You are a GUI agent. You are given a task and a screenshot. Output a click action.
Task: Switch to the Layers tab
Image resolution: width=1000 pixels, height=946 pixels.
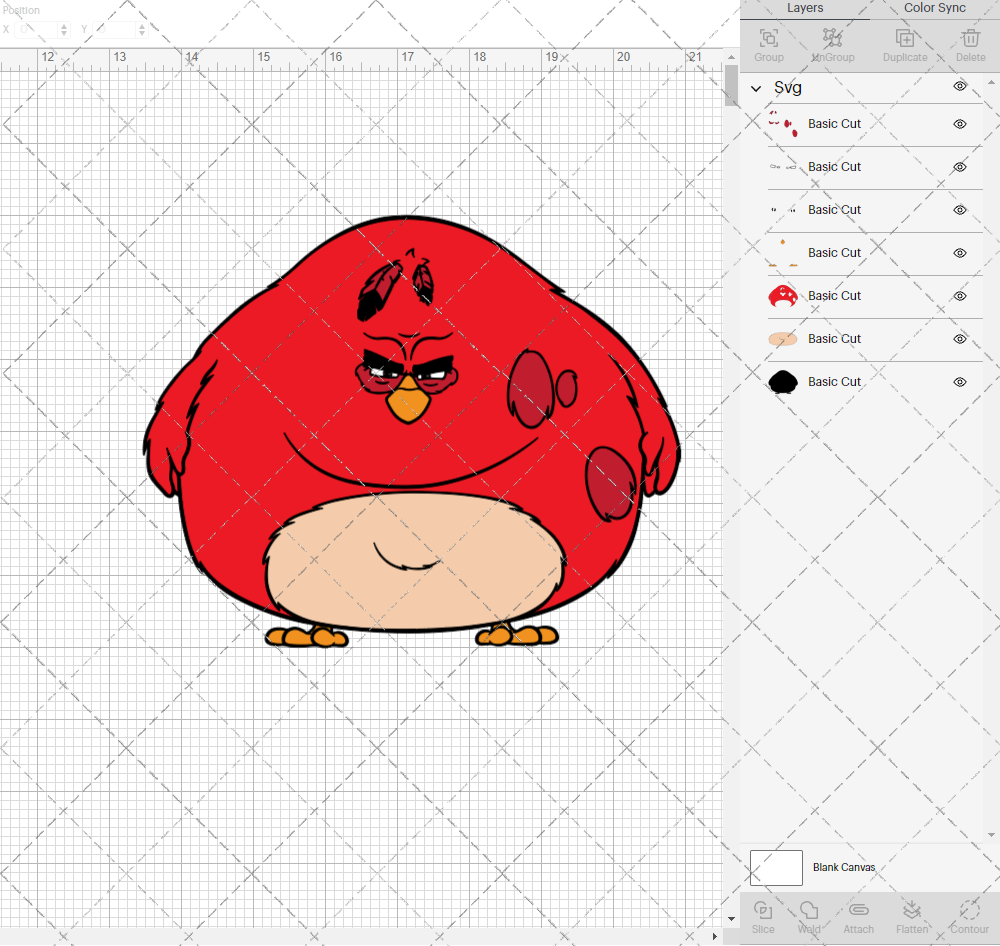pos(805,8)
